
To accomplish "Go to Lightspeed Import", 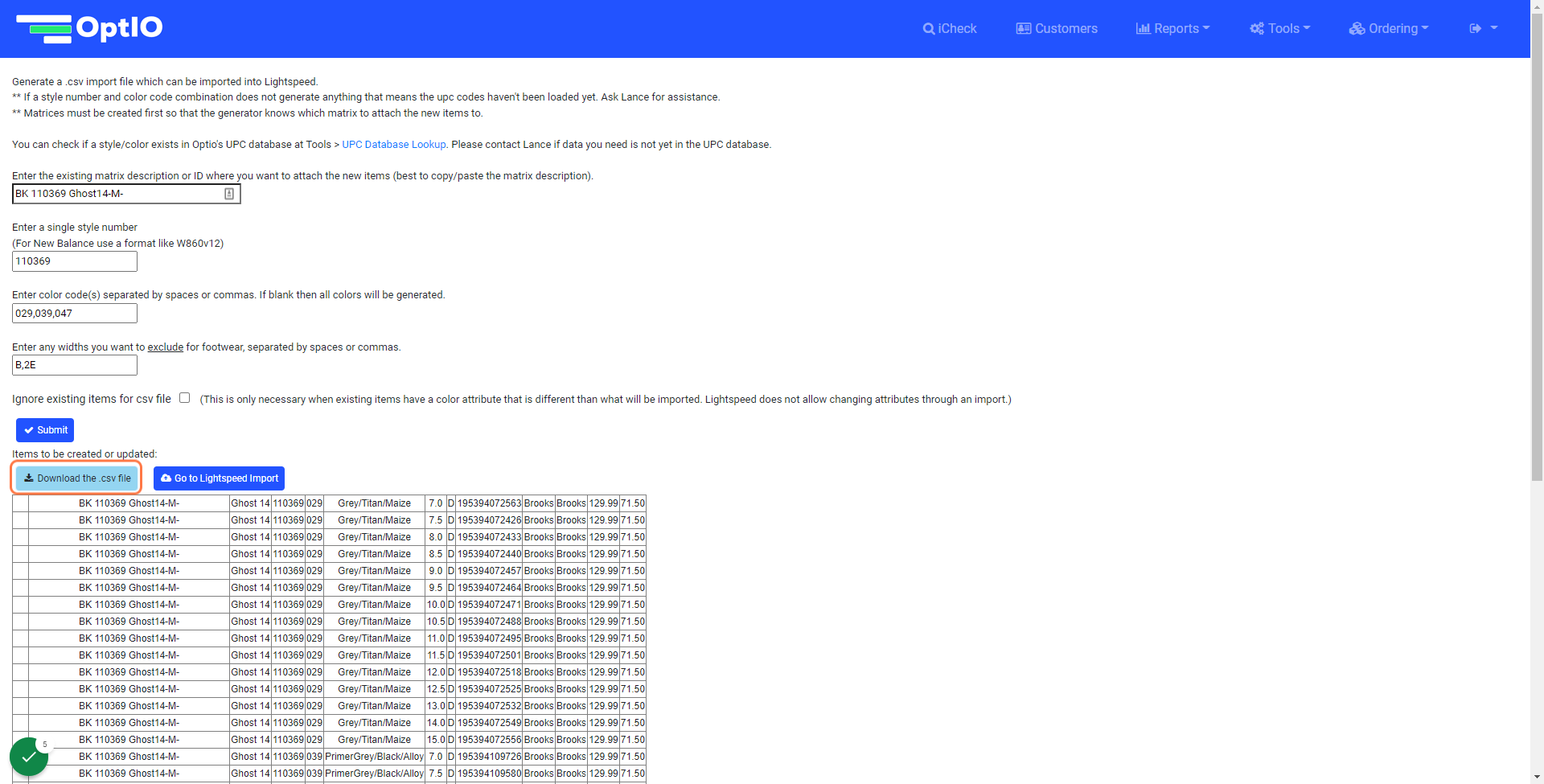I will [x=219, y=478].
